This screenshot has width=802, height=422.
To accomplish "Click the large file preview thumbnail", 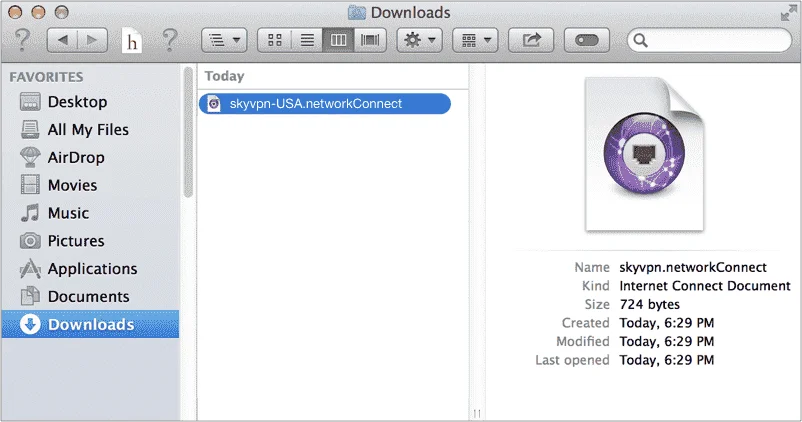I will pos(644,154).
